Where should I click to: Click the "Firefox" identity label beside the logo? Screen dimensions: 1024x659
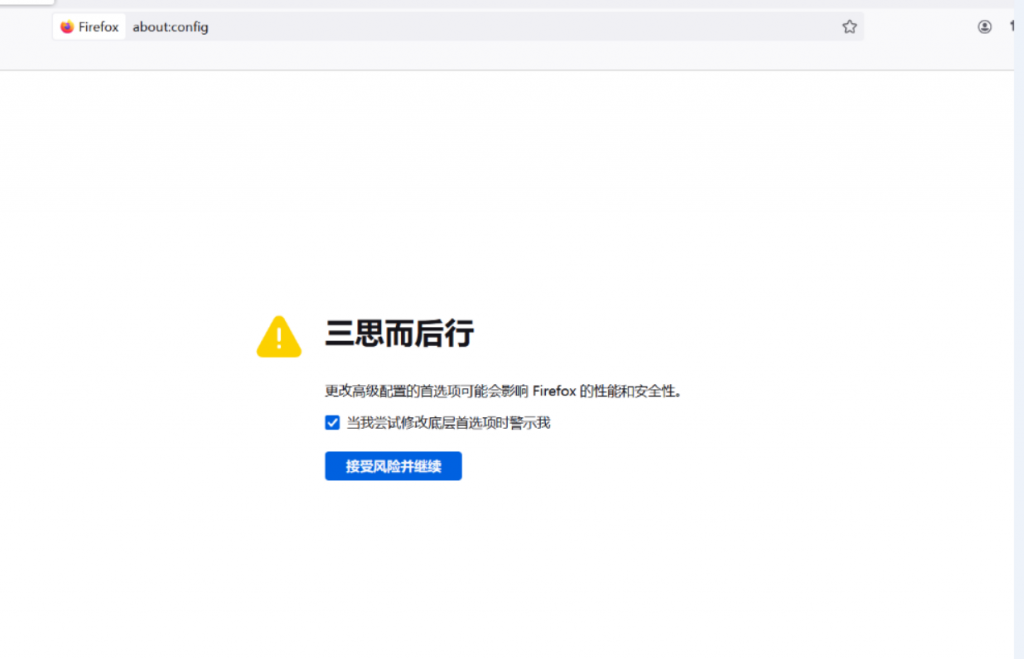[98, 27]
